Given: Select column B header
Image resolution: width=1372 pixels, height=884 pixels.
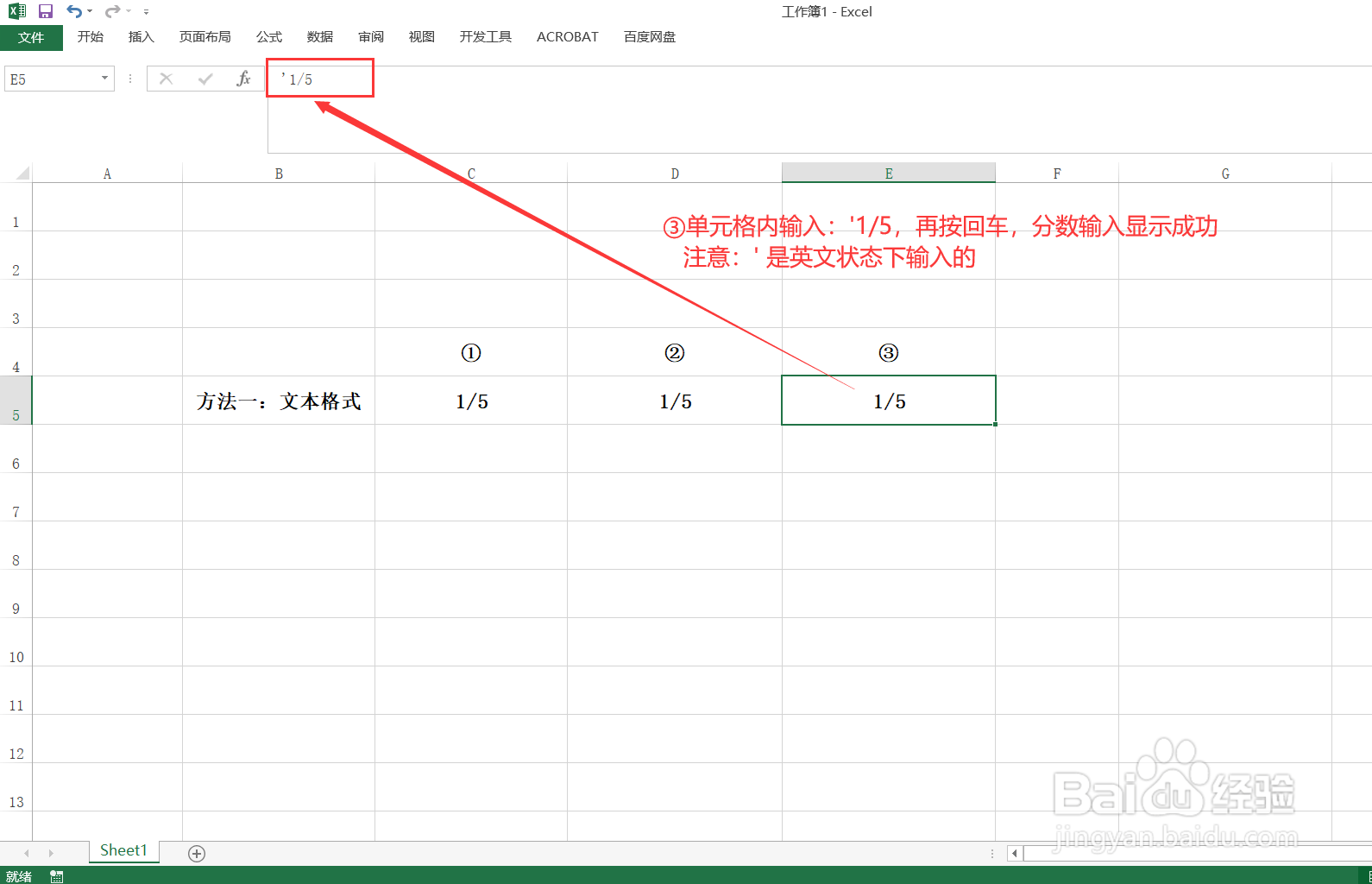Looking at the screenshot, I should pyautogui.click(x=279, y=174).
